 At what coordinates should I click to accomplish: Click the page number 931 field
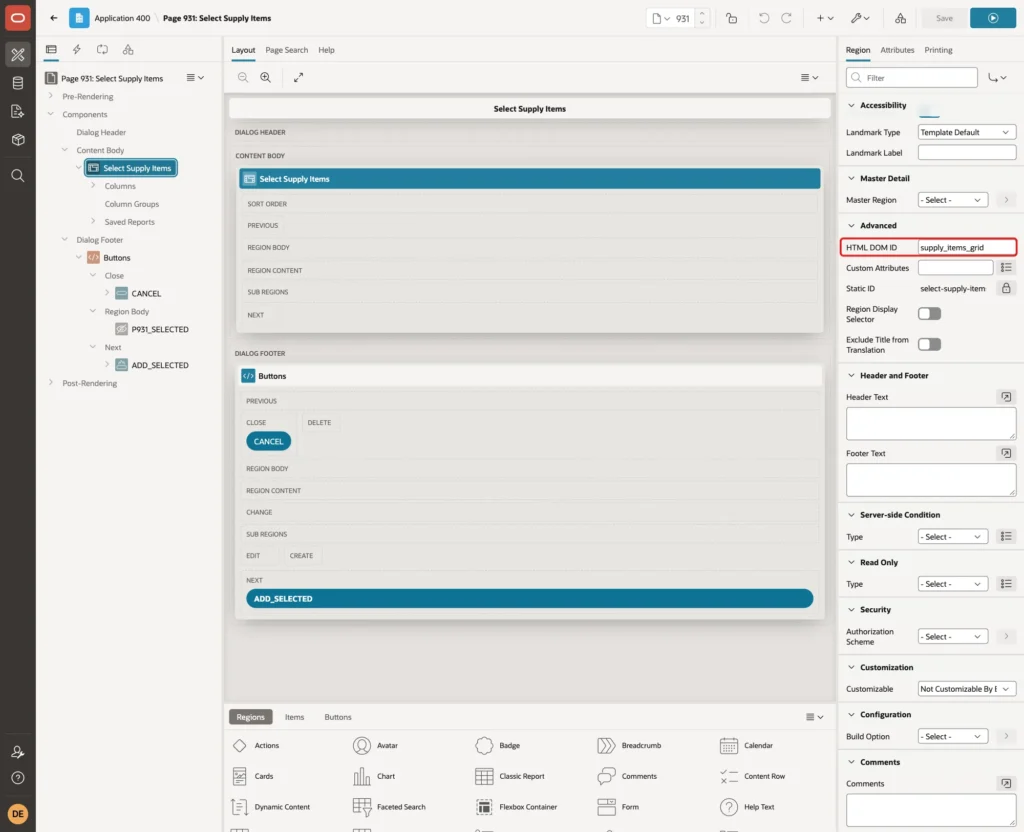point(683,18)
